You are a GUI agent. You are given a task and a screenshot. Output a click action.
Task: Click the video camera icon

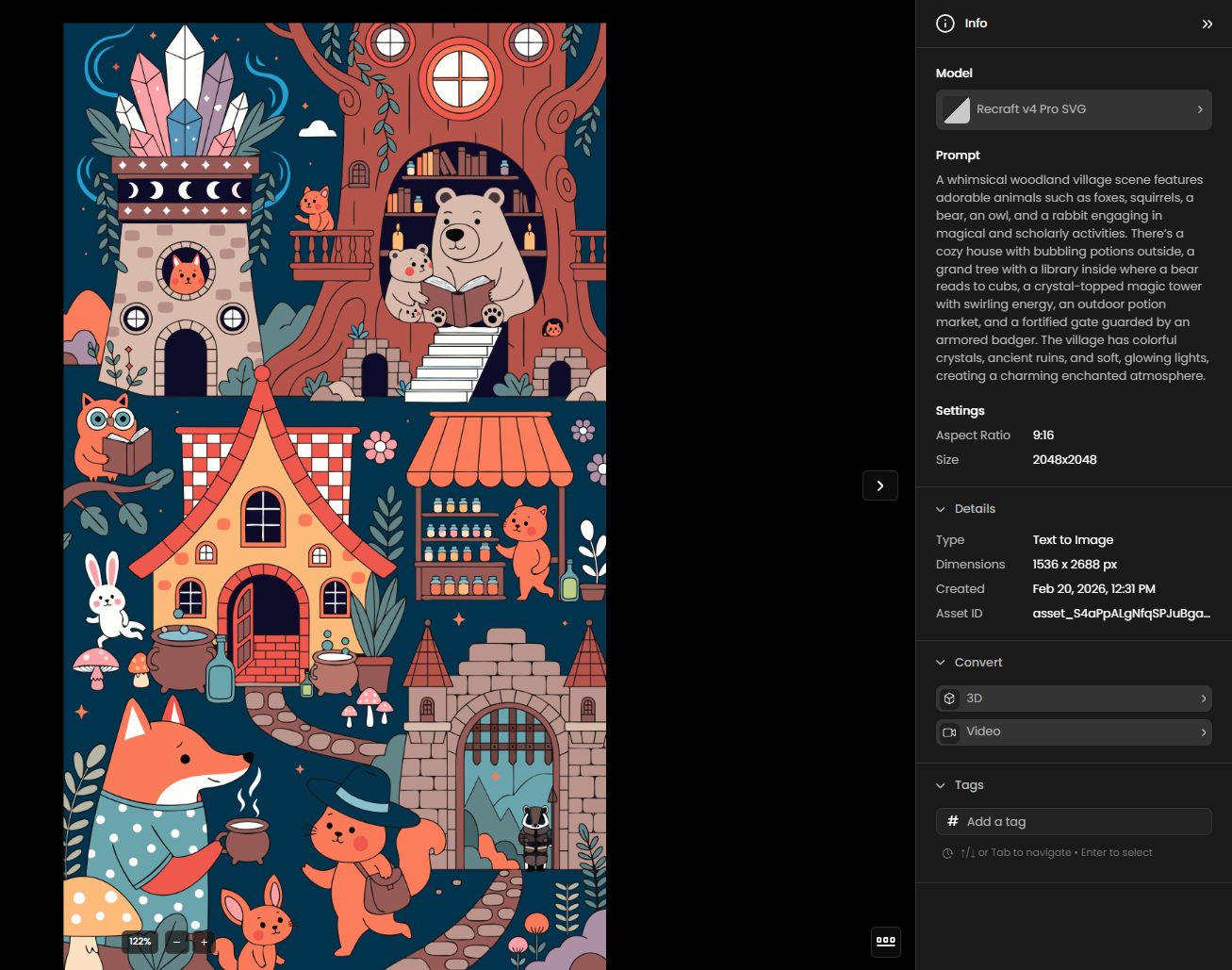[x=950, y=732]
